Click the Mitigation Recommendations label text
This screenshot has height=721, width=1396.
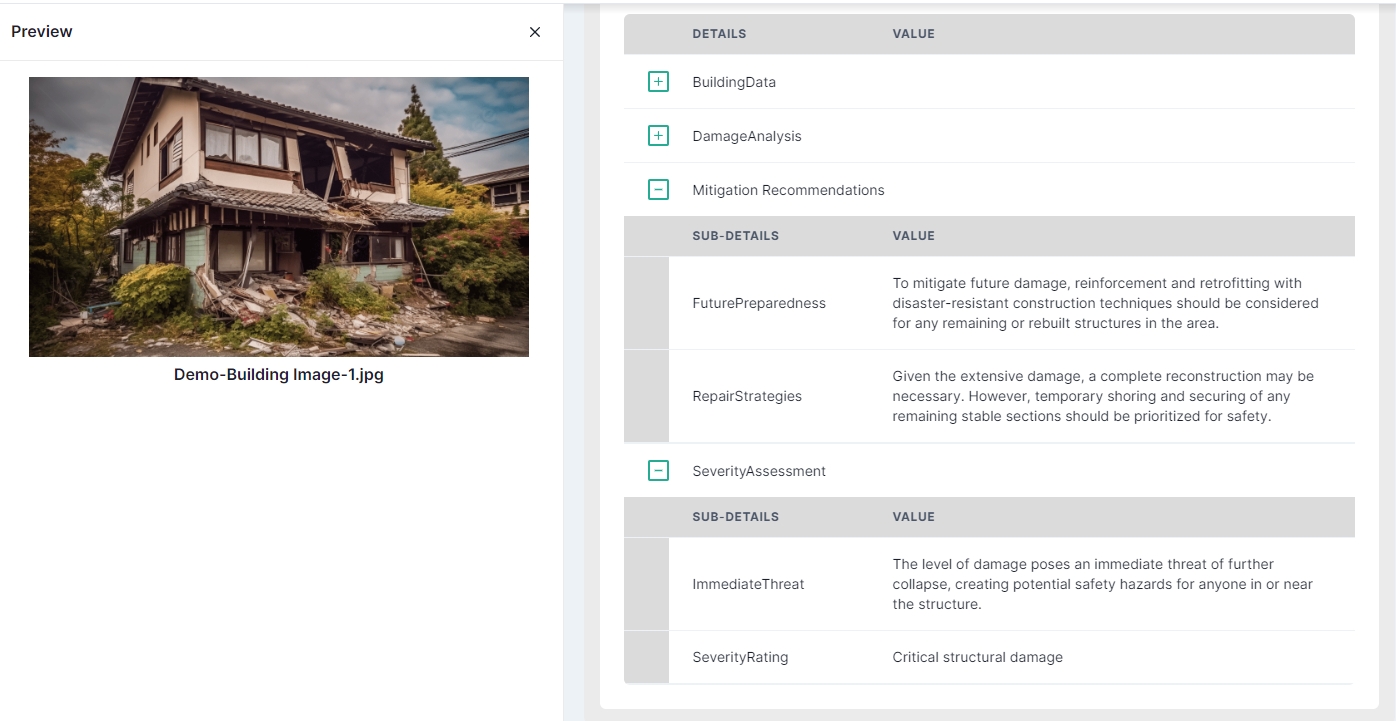coord(788,190)
